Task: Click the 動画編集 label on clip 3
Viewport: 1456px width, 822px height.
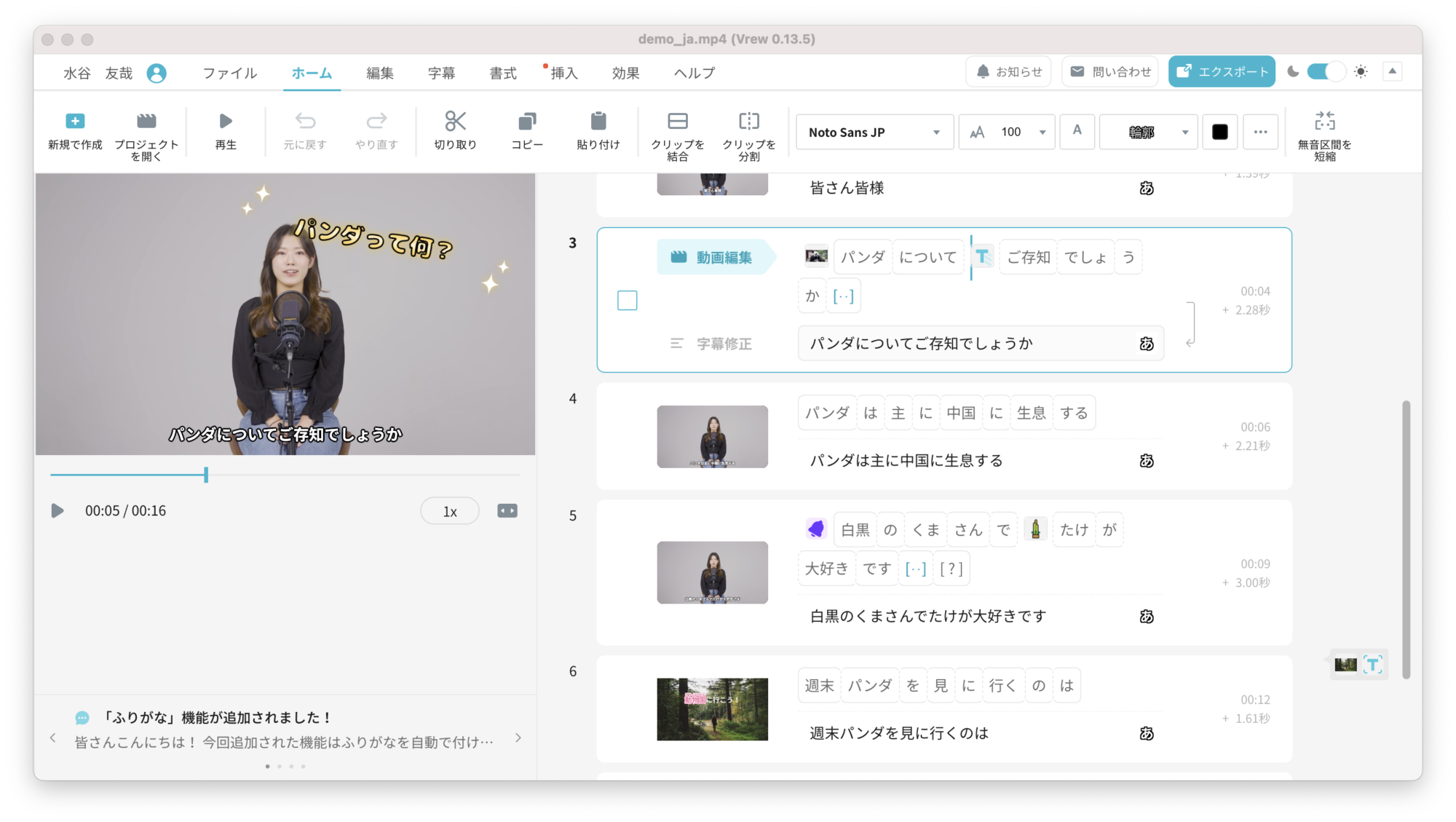Action: click(716, 257)
